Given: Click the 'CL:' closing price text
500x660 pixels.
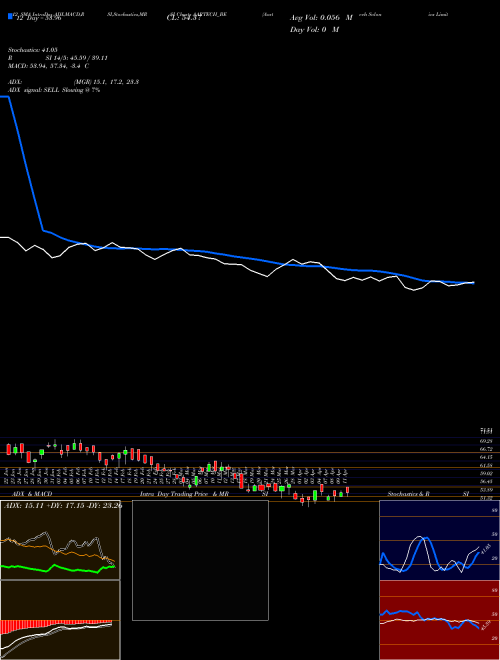Looking at the screenshot, I should (x=182, y=19).
